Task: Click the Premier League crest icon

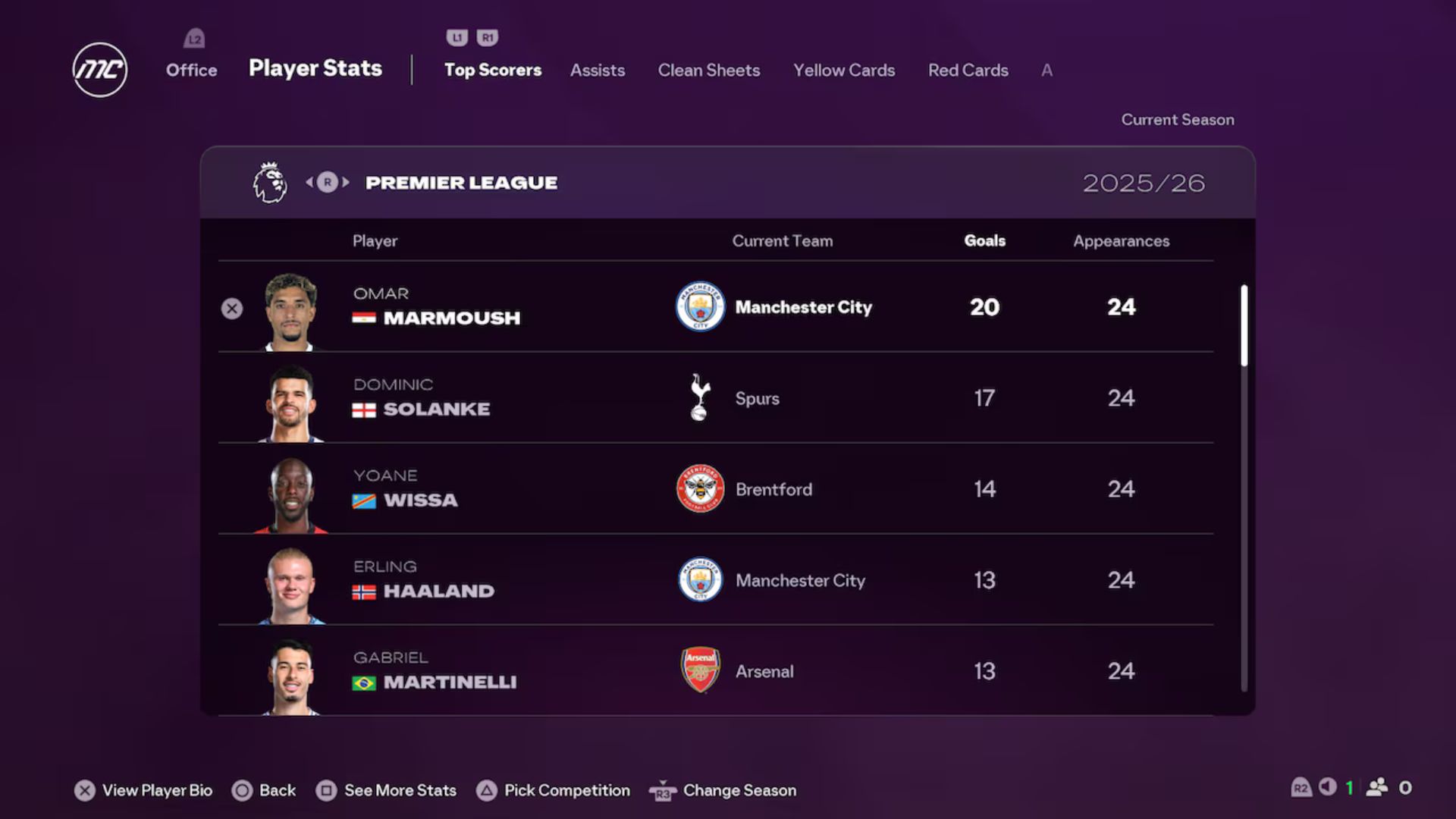Action: [x=268, y=183]
